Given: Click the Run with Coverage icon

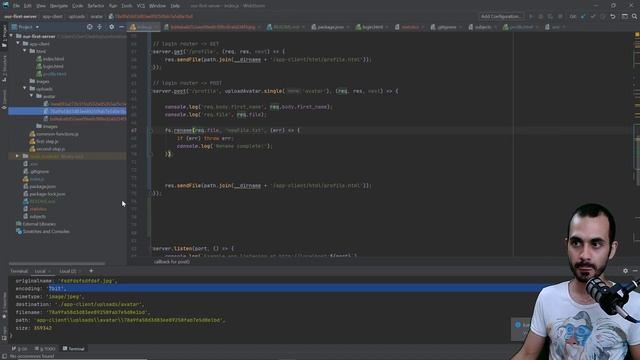Looking at the screenshot, I should (550, 16).
